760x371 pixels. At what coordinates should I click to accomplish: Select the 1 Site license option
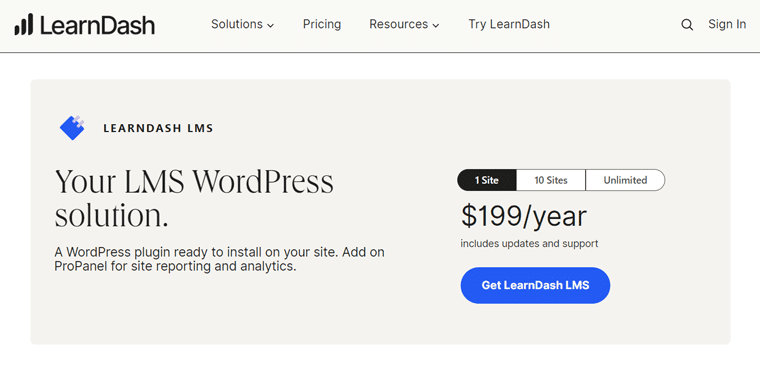[x=487, y=180]
